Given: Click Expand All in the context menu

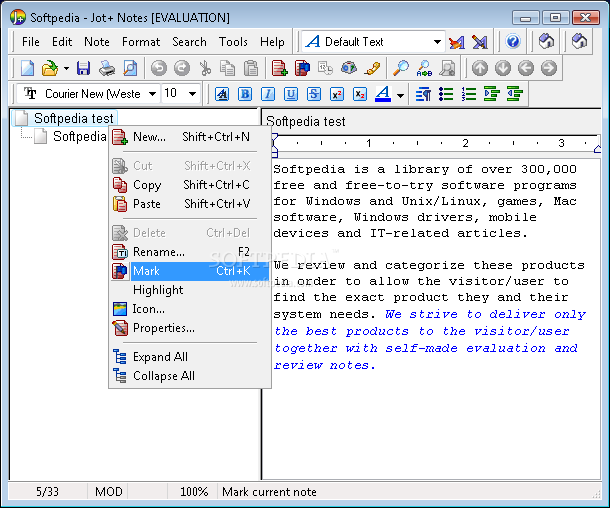Looking at the screenshot, I should (x=190, y=357).
